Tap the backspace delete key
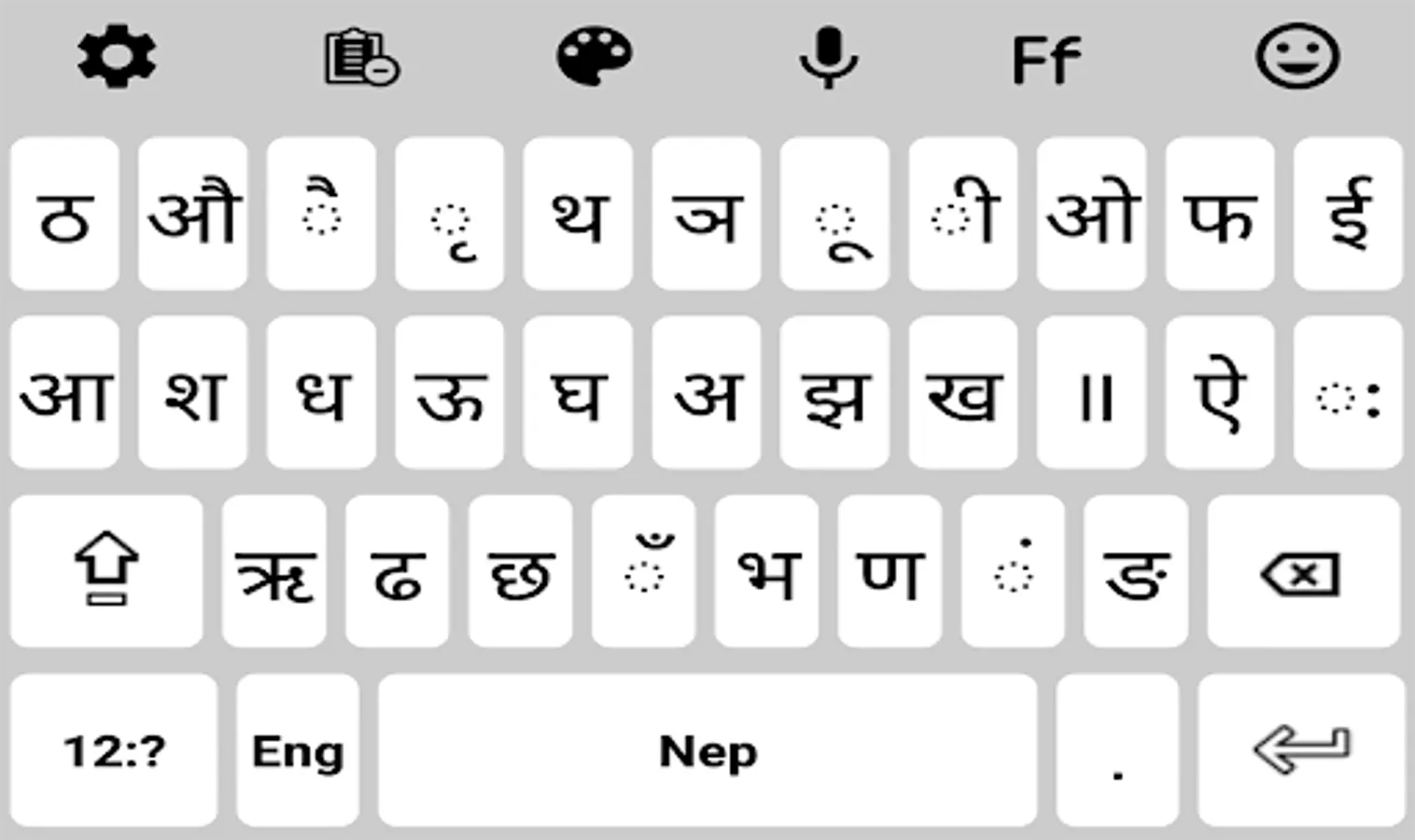Screen dimensions: 1415x840 click(1304, 571)
